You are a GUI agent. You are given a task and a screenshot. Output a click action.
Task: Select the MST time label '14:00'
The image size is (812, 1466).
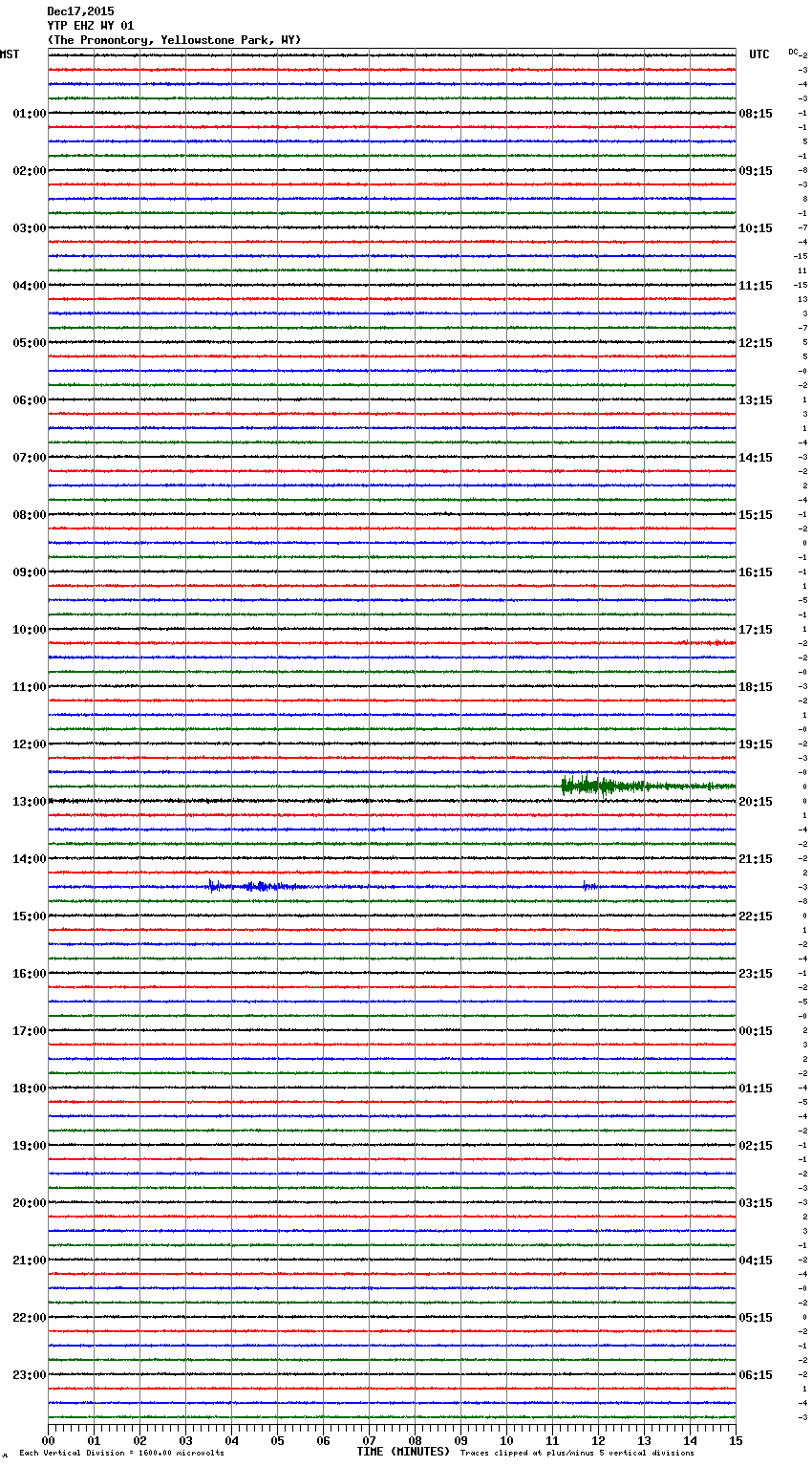coord(30,859)
